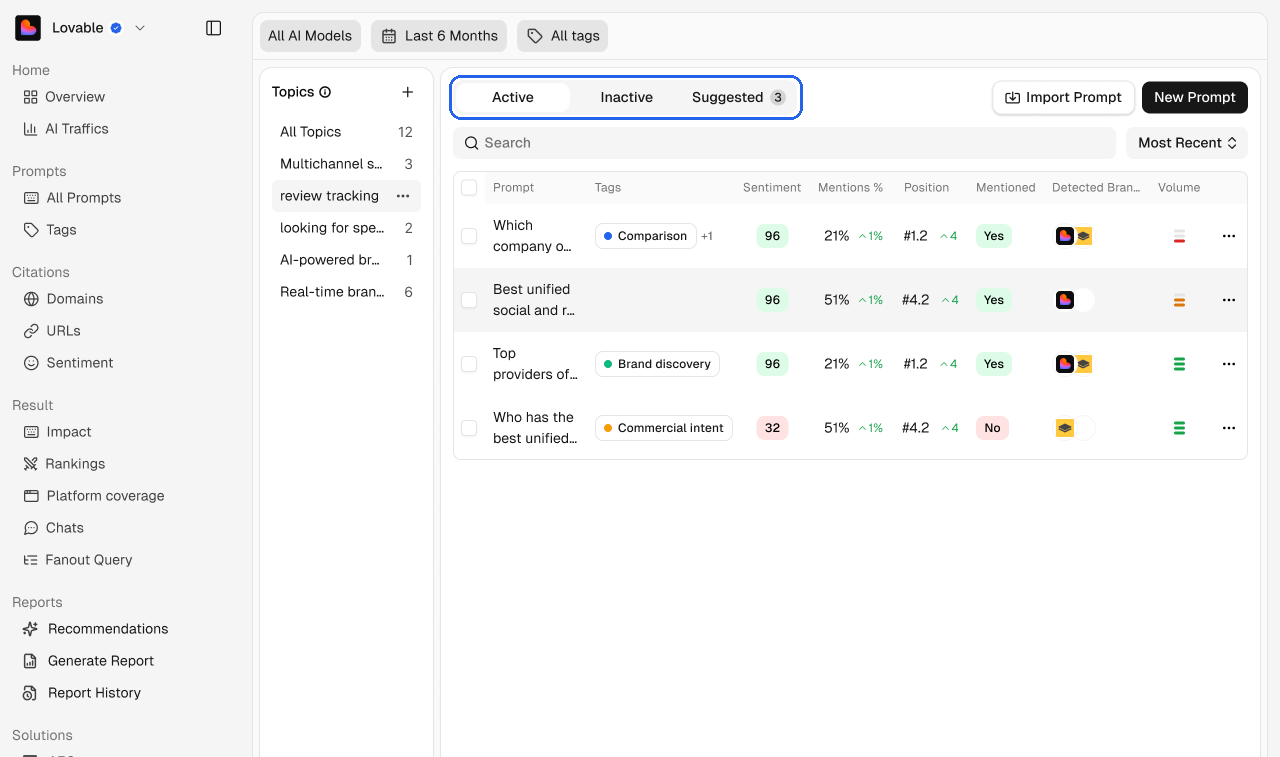Open the Impact results page
Screen dimensions: 1280x757
pos(57,432)
